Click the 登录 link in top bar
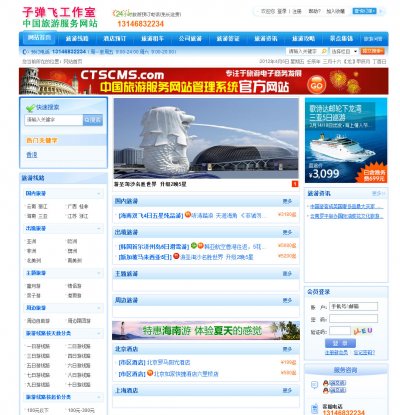This screenshot has height=415, width=400. pos(282,11)
